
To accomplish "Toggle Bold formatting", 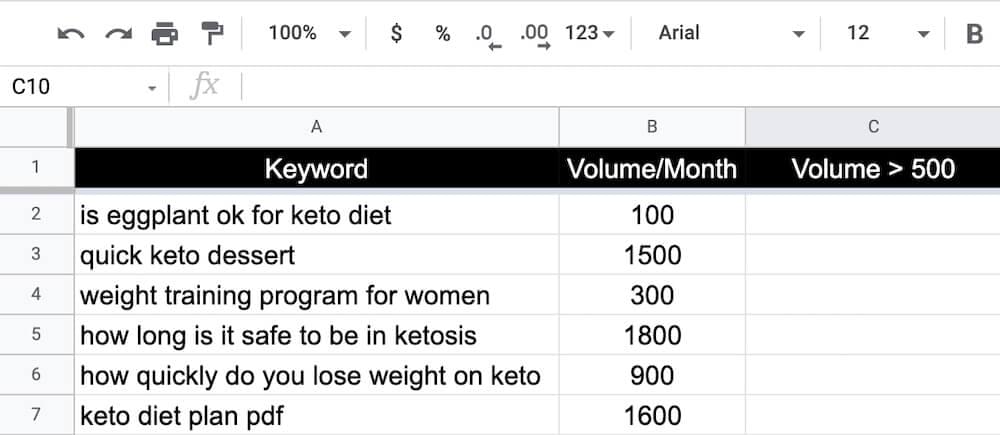I will pyautogui.click(x=974, y=34).
